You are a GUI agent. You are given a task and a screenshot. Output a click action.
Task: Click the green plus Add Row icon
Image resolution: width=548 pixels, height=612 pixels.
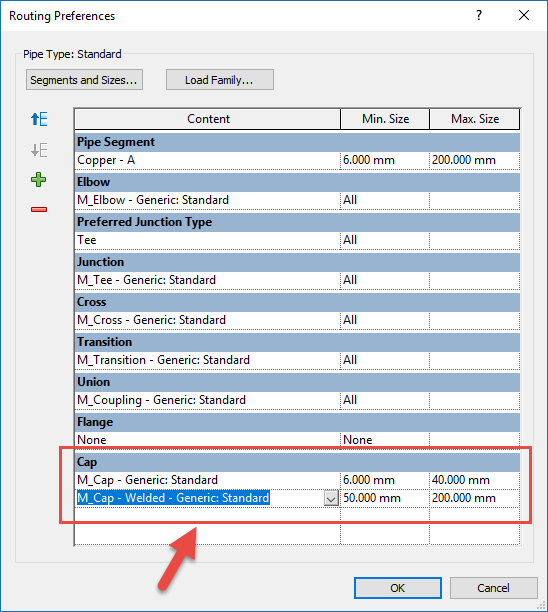pos(39,180)
